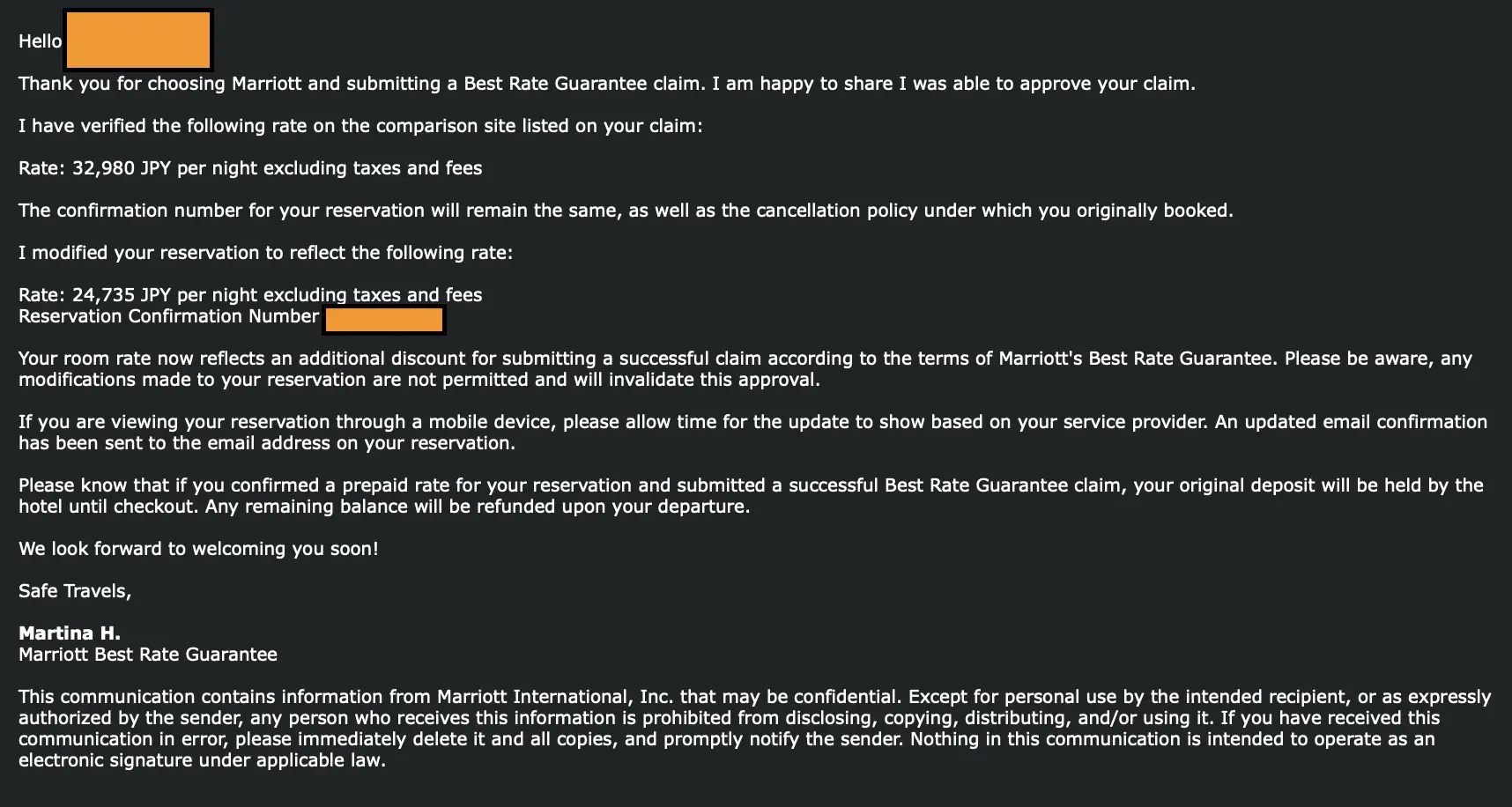
Task: Click the modified rate 24,735 JPY line
Action: (x=250, y=295)
